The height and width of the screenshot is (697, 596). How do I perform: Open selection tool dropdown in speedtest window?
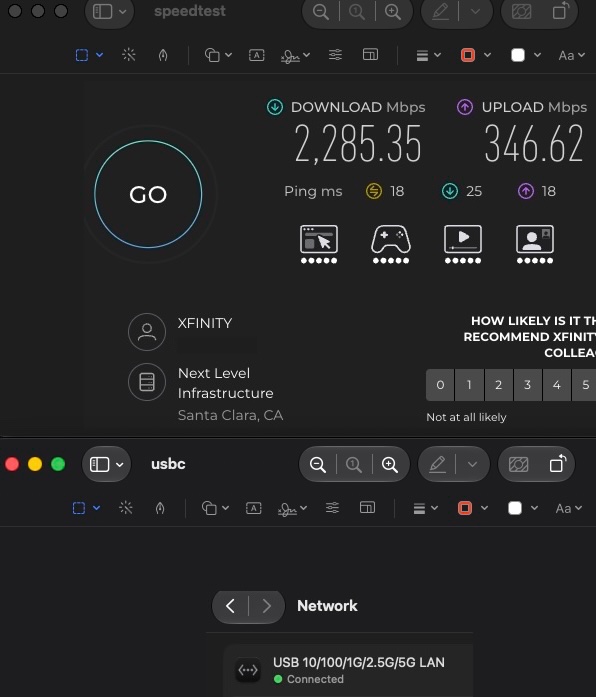pyautogui.click(x=100, y=55)
